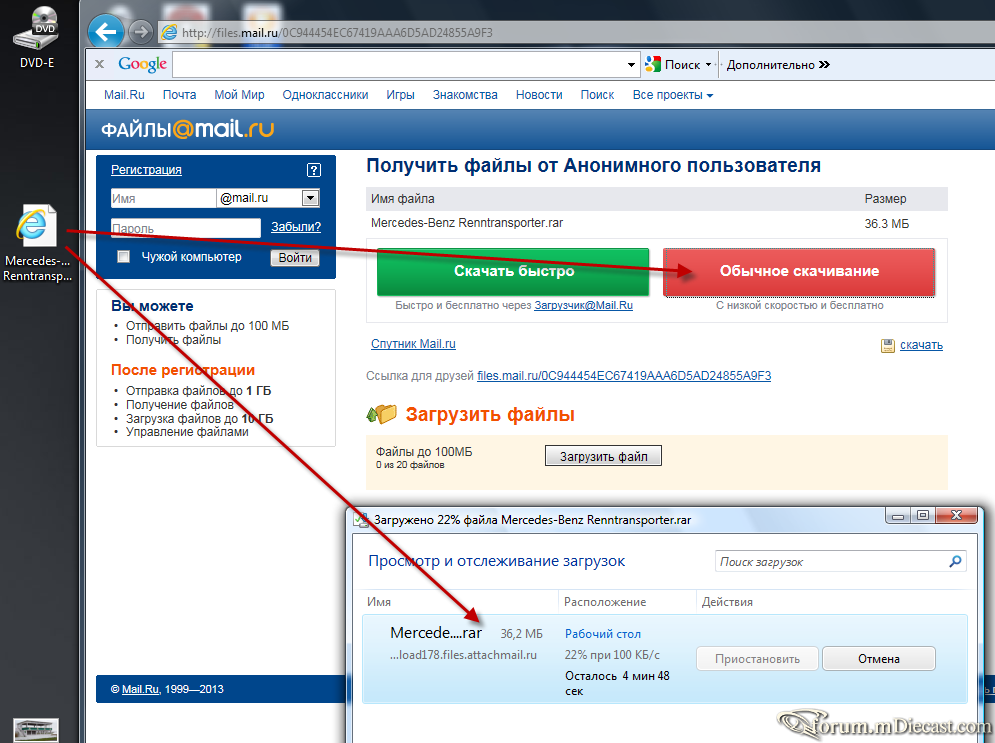Sort downloads by Имя column header
The height and width of the screenshot is (743, 995).
pos(379,602)
